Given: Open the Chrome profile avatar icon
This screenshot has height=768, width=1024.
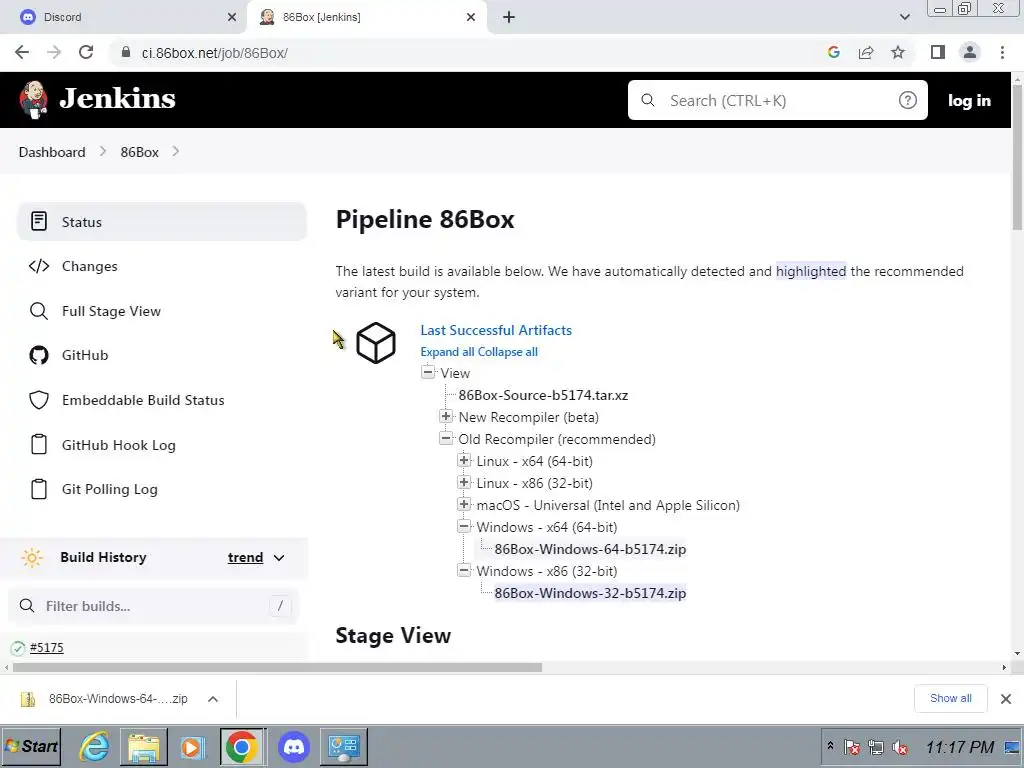Looking at the screenshot, I should pyautogui.click(x=970, y=52).
